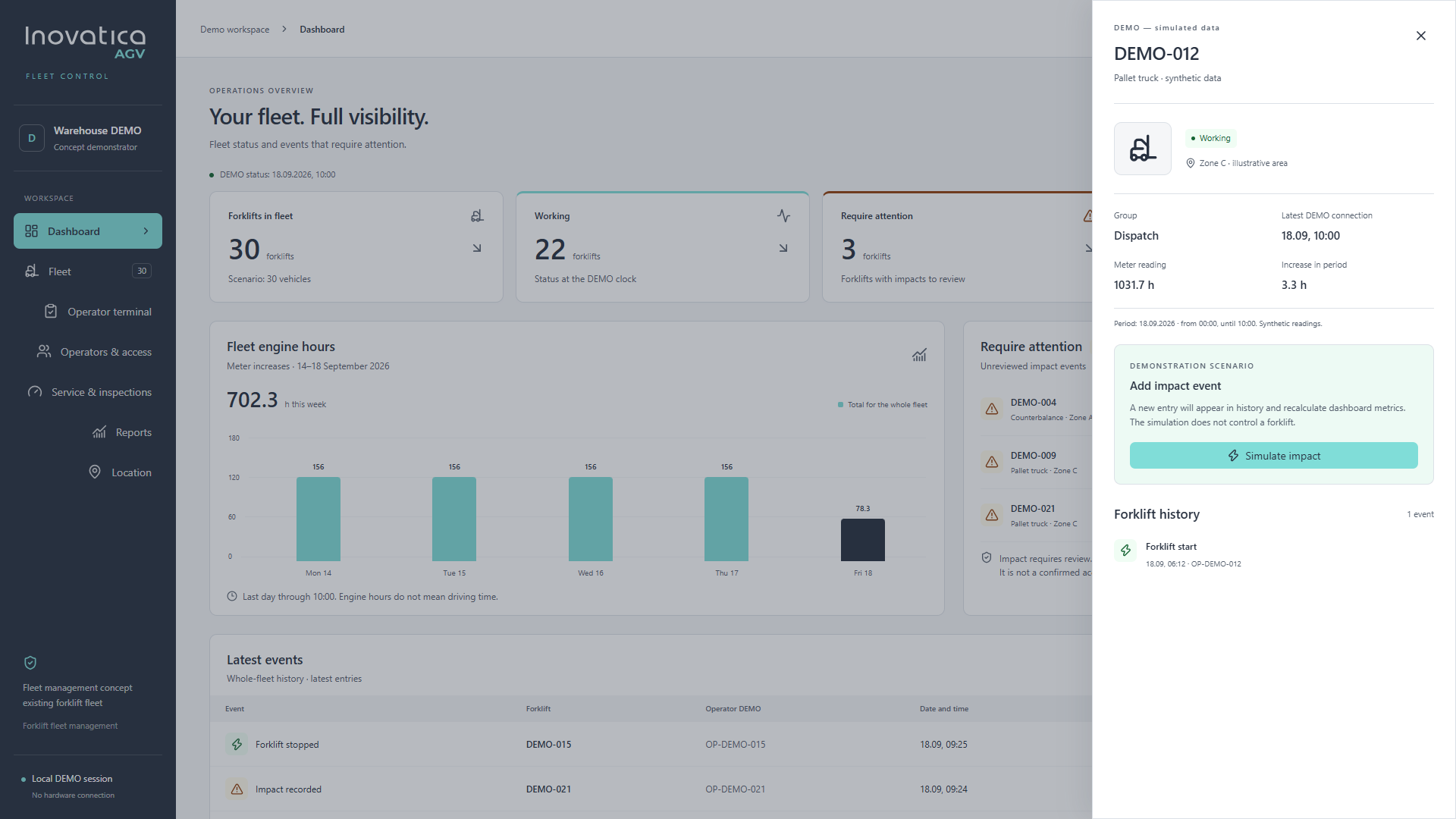The height and width of the screenshot is (819, 1456).
Task: Click the Zone C location pin icon
Action: point(1191,163)
